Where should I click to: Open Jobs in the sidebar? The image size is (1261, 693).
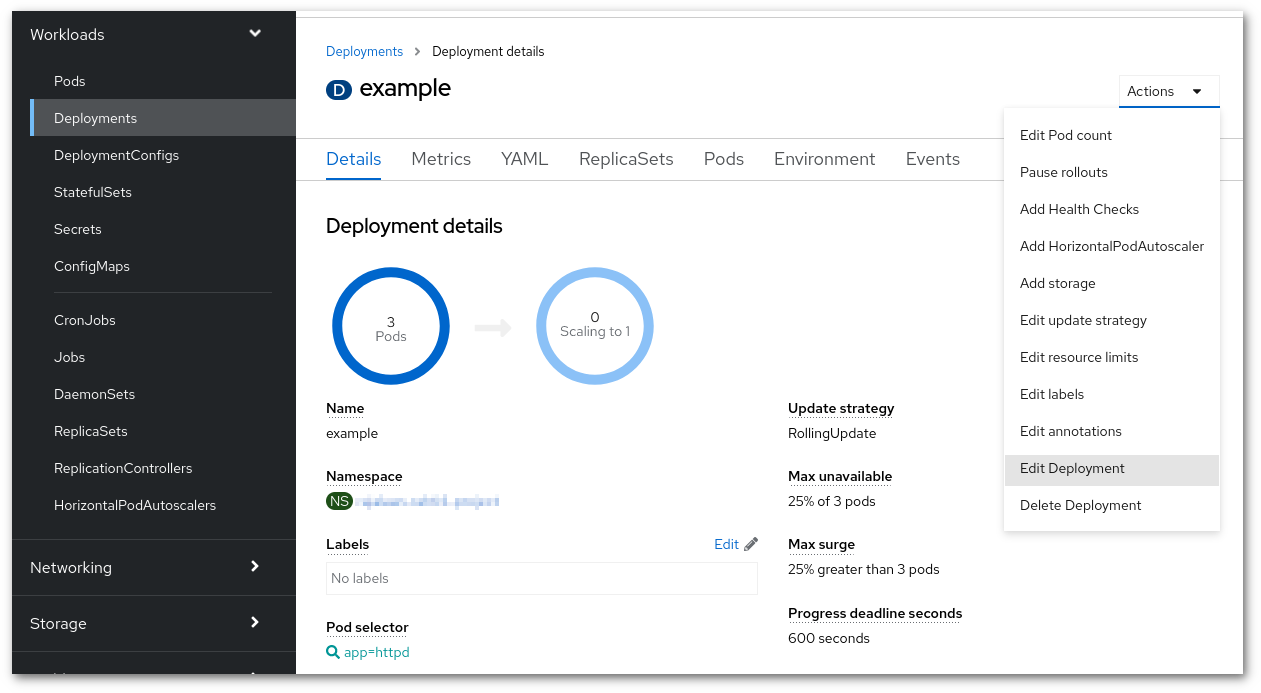pos(70,357)
